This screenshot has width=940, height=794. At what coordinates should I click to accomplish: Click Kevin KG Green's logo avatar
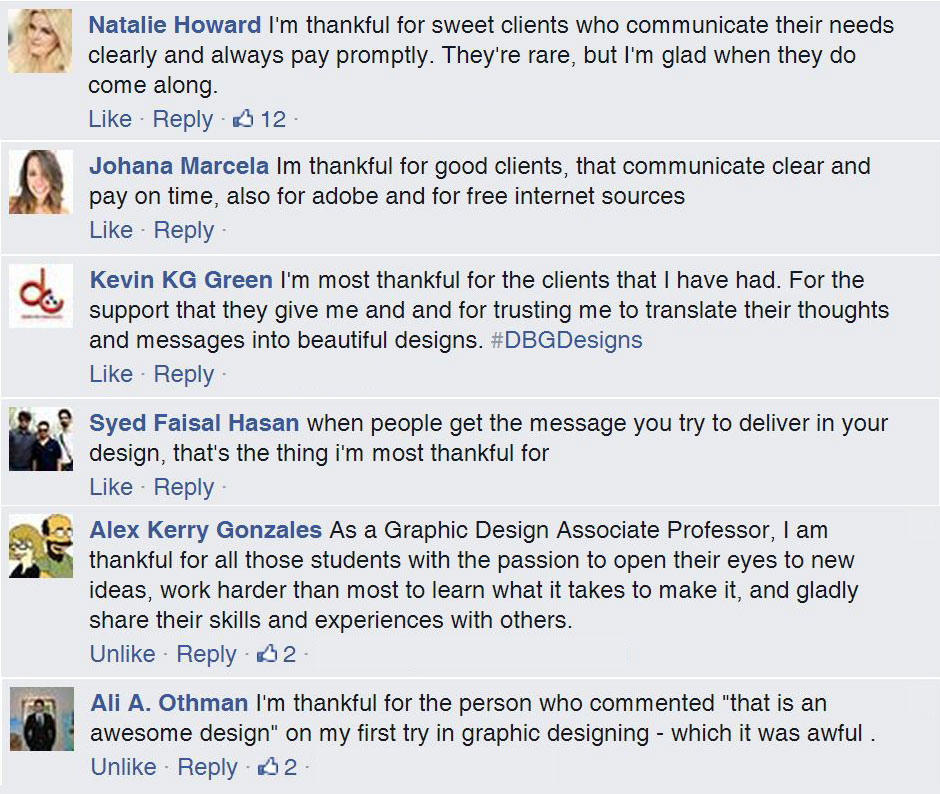coord(41,296)
